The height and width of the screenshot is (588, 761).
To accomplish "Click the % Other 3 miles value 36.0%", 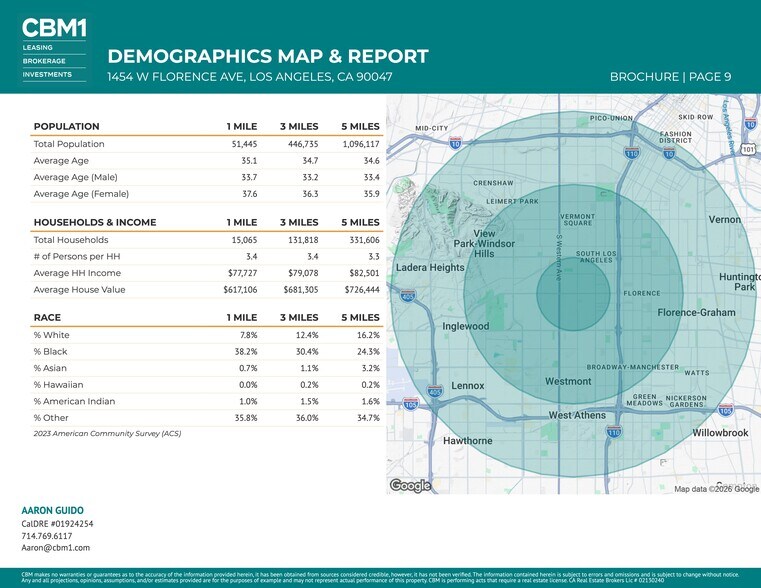I will [307, 418].
